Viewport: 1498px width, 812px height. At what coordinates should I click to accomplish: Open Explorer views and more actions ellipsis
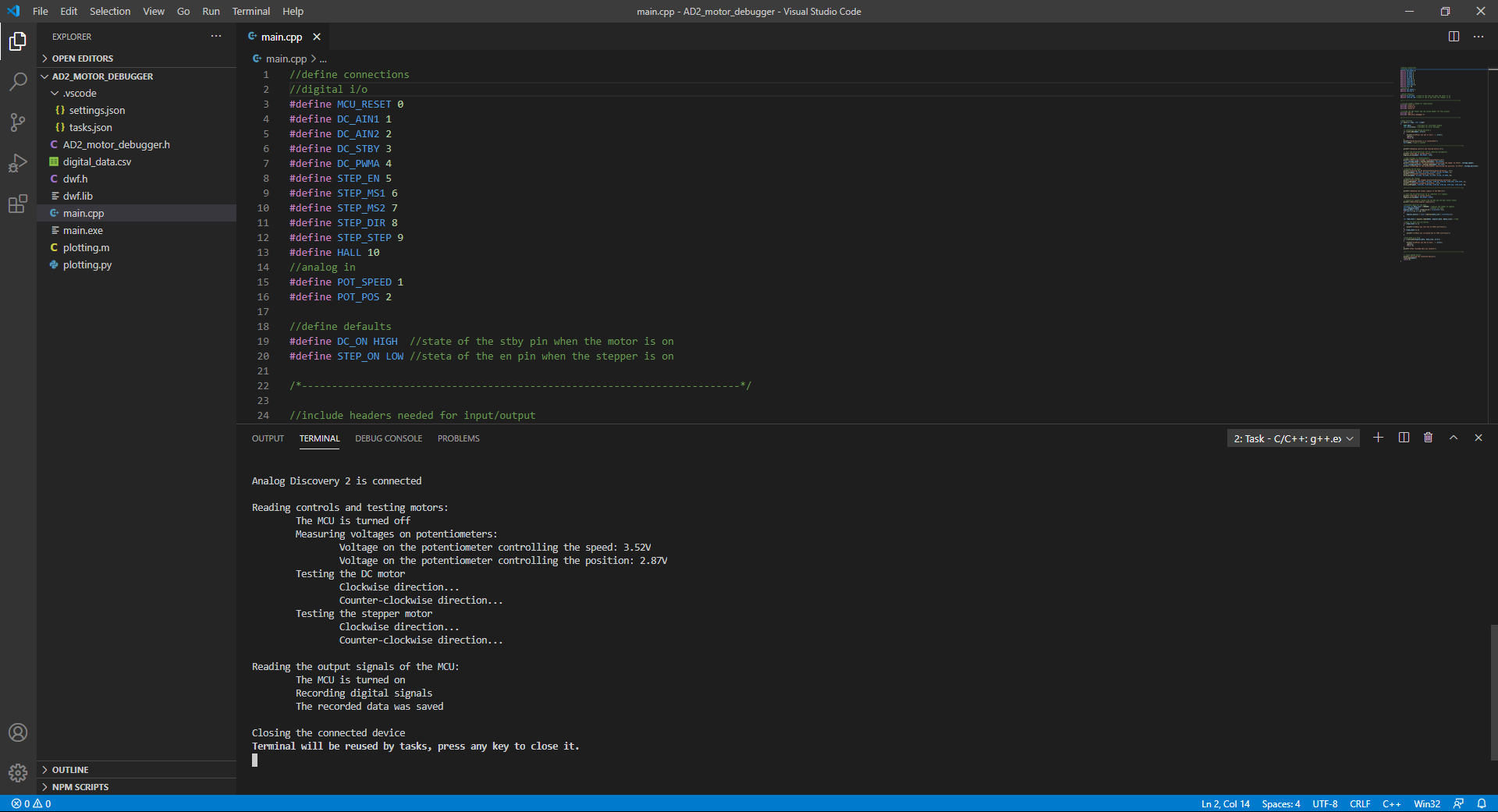coord(216,37)
